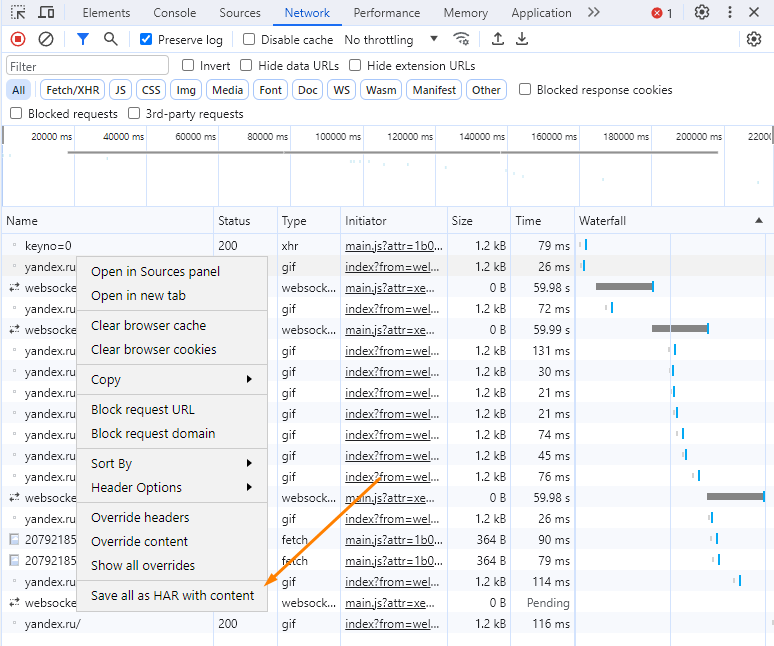Image resolution: width=774 pixels, height=646 pixels.
Task: Choose Block request URL
Action: [x=172, y=410]
